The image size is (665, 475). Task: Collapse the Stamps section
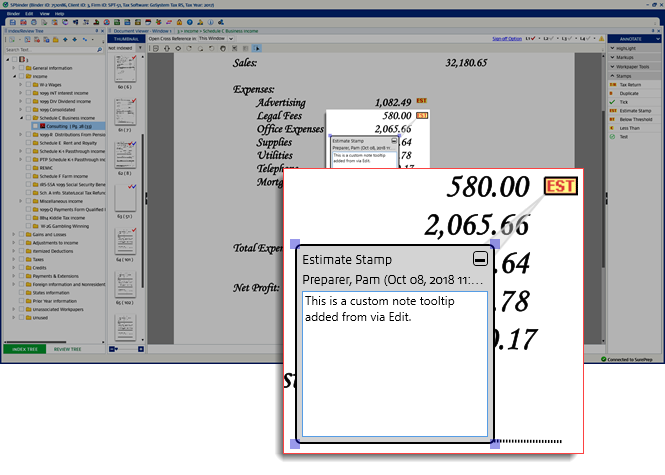coord(634,76)
